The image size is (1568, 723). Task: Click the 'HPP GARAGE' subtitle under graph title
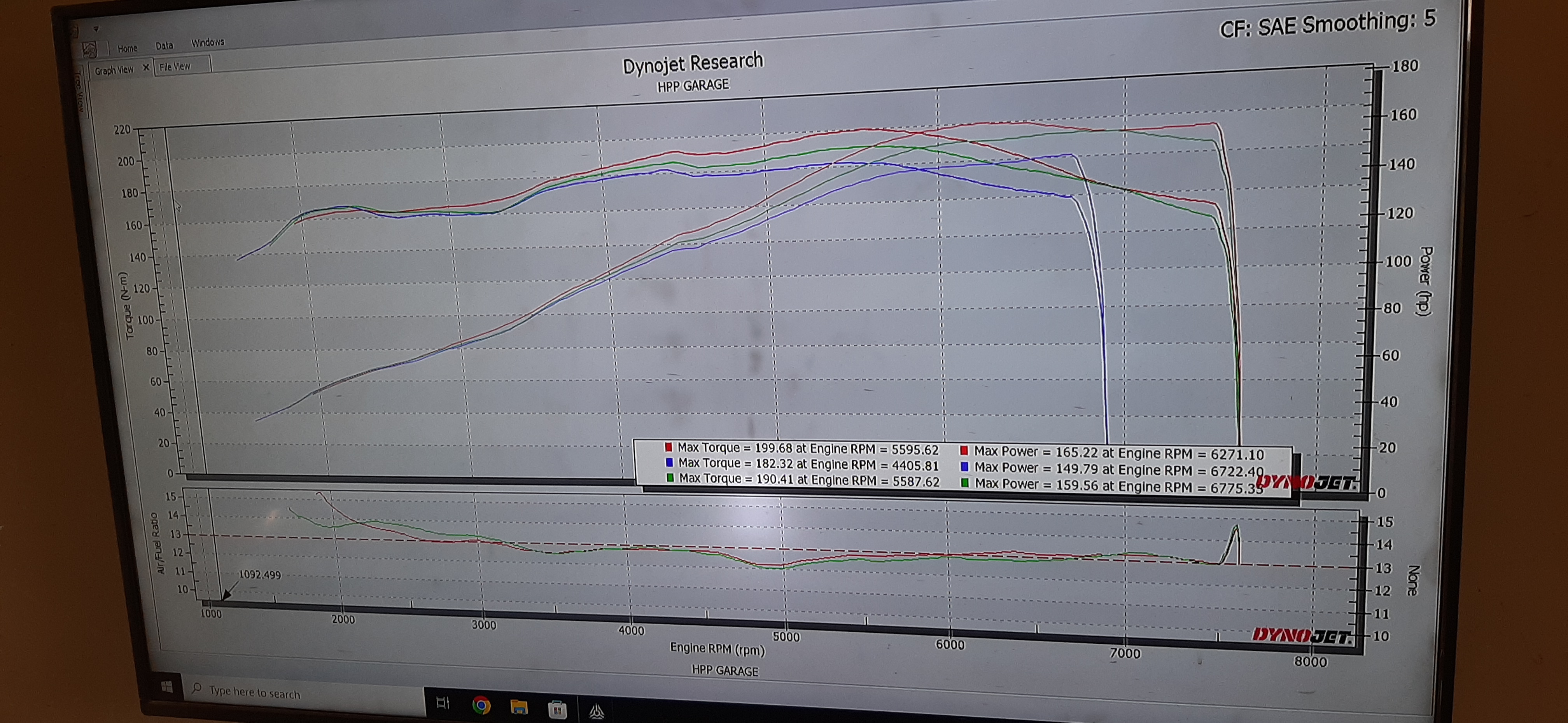(693, 86)
